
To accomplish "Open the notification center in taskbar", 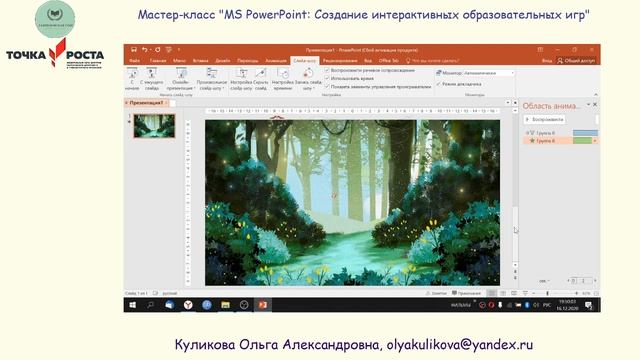I will 589,305.
